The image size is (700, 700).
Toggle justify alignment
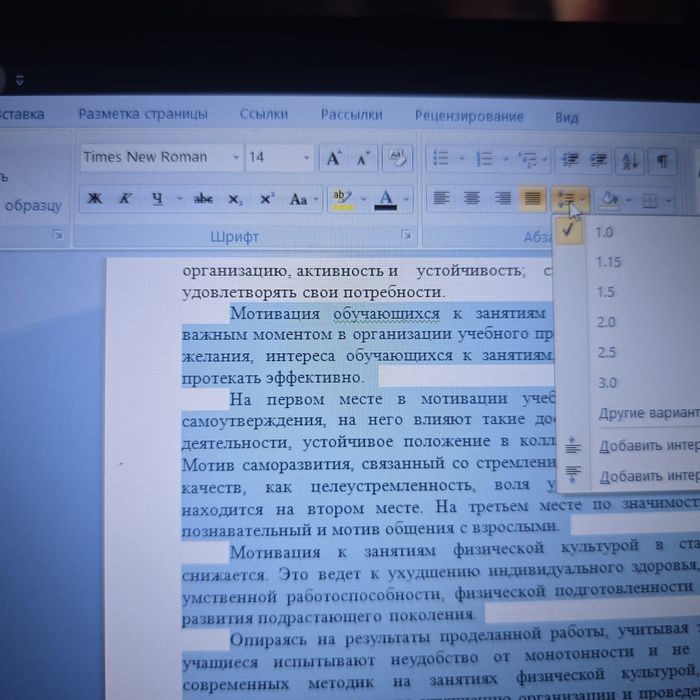point(532,199)
